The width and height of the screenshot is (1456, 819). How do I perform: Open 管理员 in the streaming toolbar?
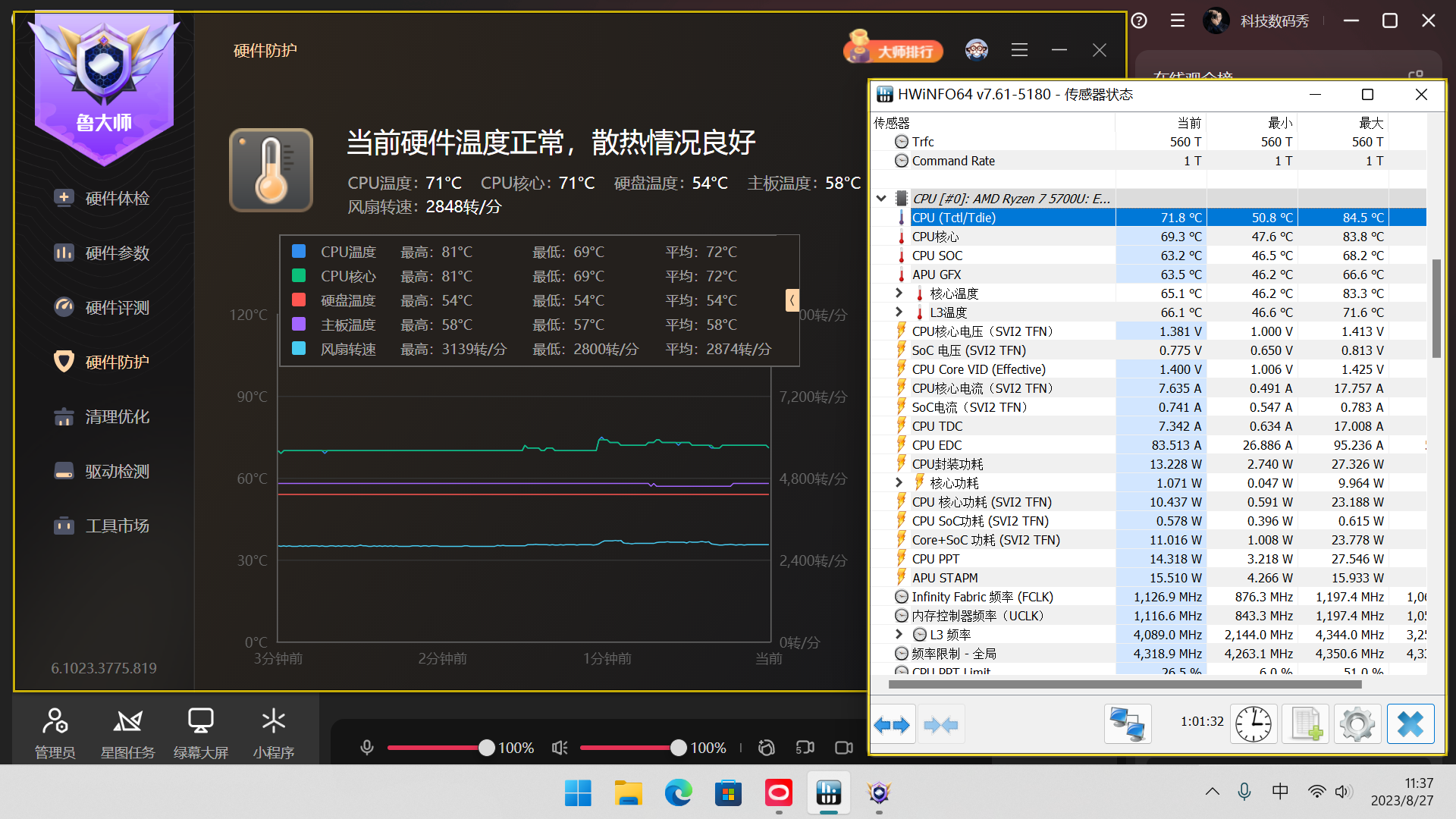[55, 733]
